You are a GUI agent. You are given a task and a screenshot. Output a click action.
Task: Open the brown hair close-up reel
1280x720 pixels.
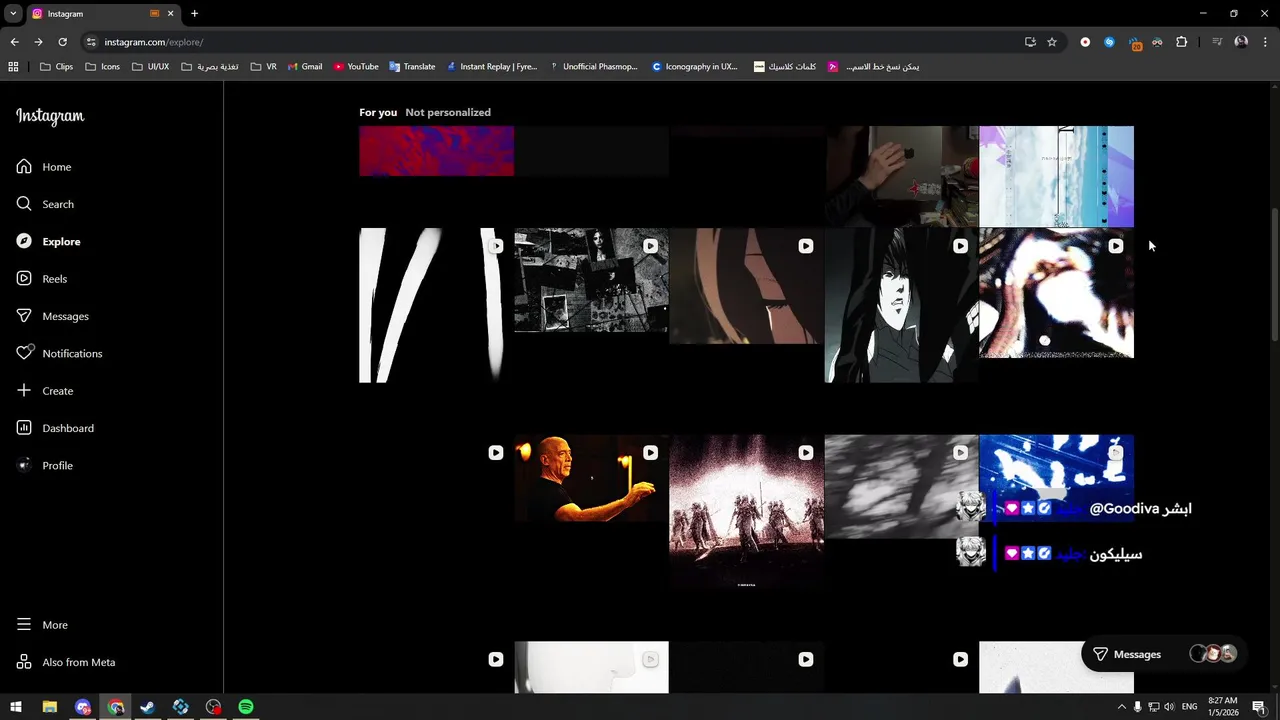point(746,286)
